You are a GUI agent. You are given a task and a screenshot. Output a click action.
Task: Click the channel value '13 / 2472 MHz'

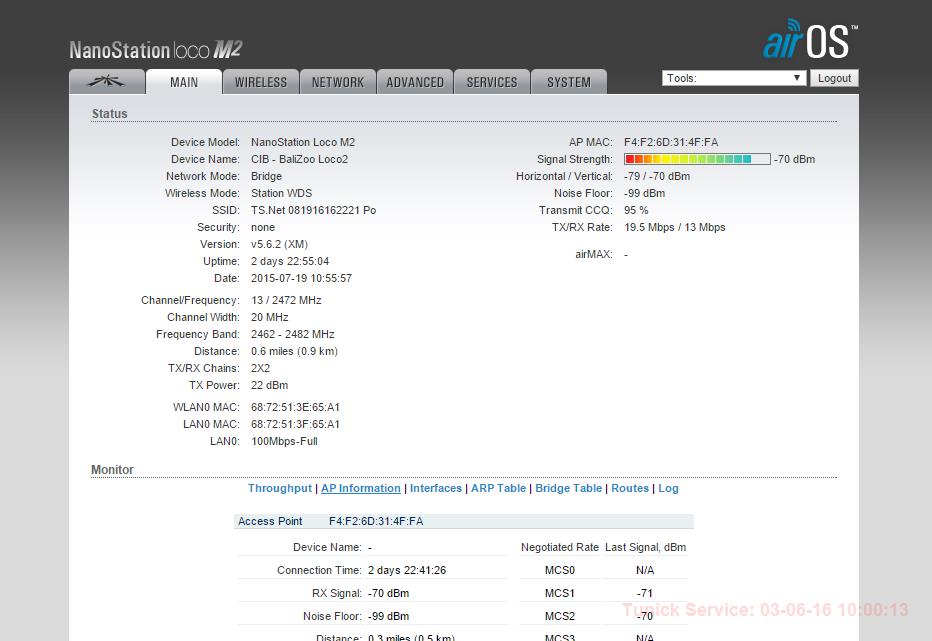(286, 300)
